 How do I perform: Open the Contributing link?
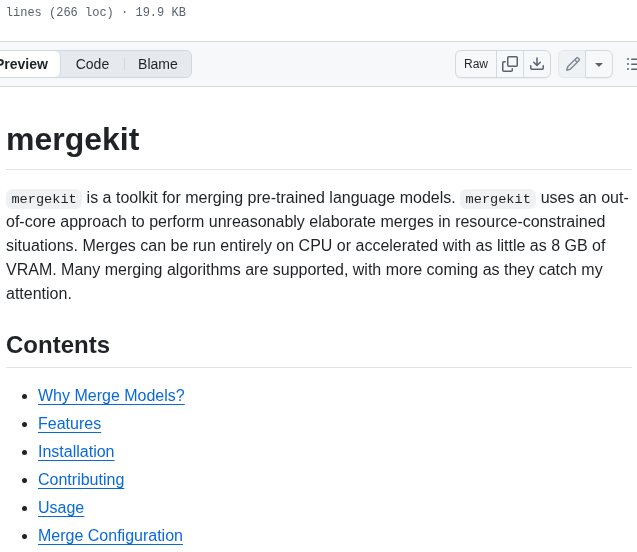pyautogui.click(x=81, y=479)
